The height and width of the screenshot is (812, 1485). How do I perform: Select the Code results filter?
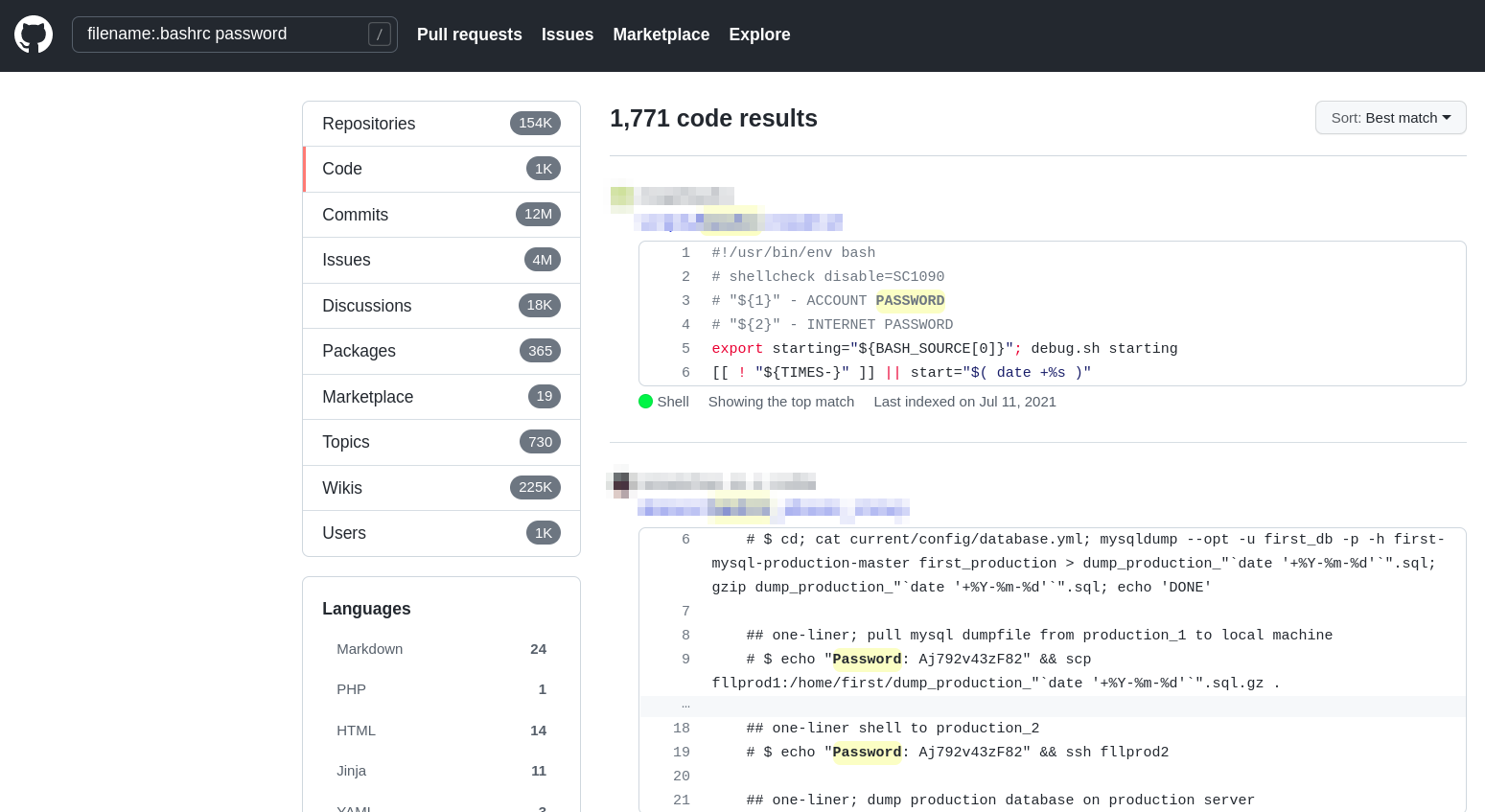pos(442,169)
